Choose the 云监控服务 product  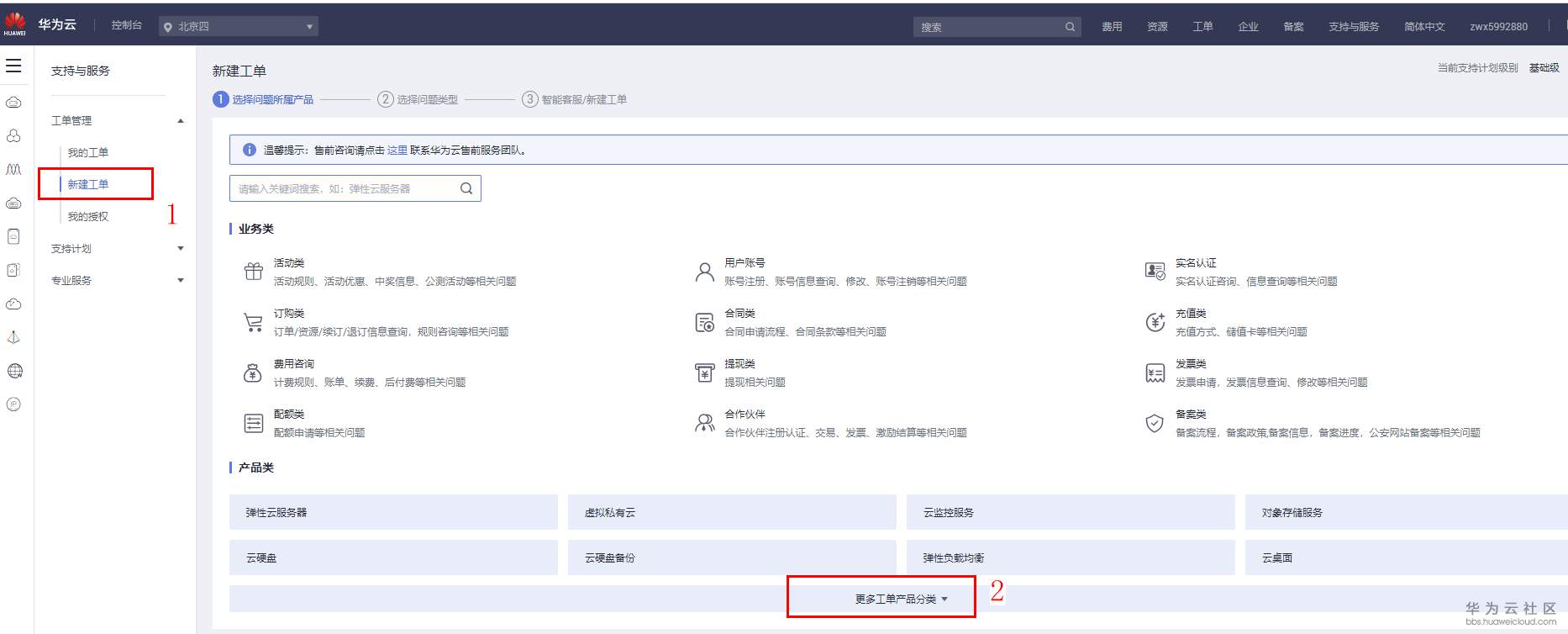coord(1071,512)
